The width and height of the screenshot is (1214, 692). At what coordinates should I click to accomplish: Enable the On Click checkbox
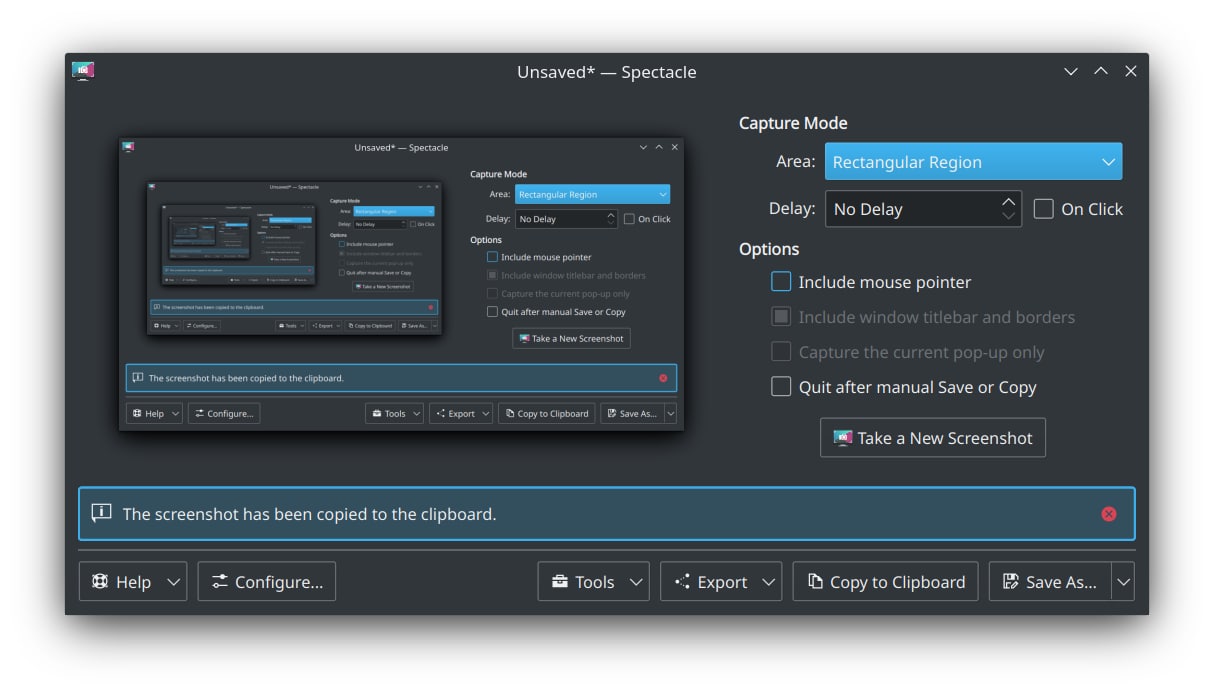[1044, 209]
